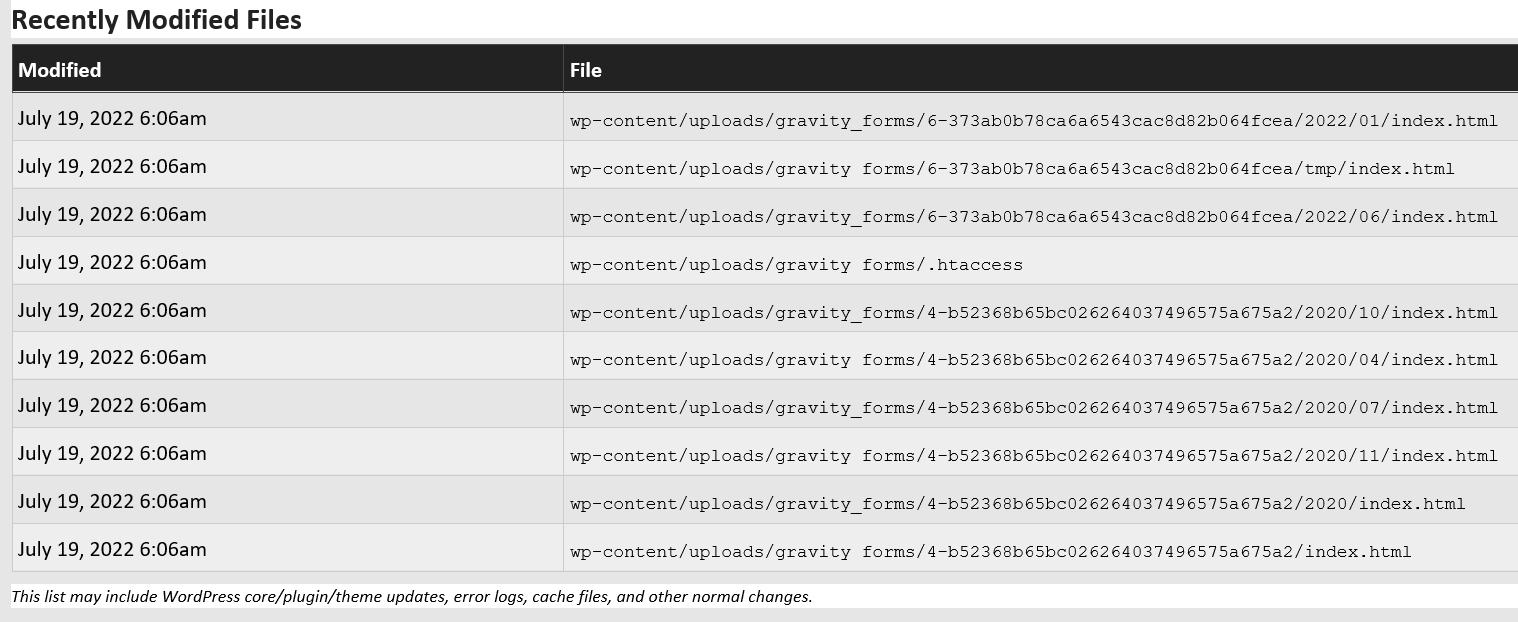Click the italic note about WordPress updates
Viewport: 1518px width, 622px height.
(x=412, y=597)
